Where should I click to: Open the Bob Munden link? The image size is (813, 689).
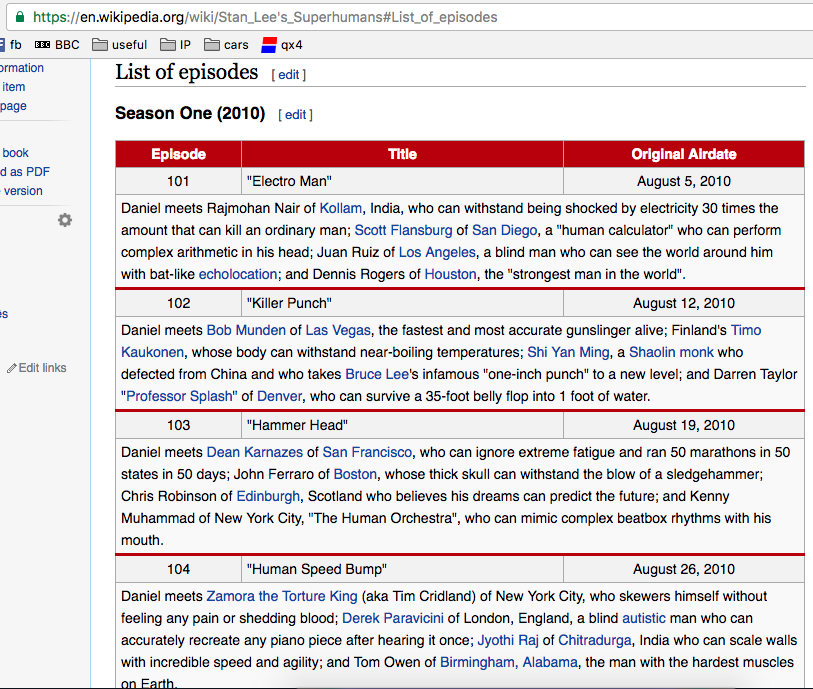click(246, 330)
